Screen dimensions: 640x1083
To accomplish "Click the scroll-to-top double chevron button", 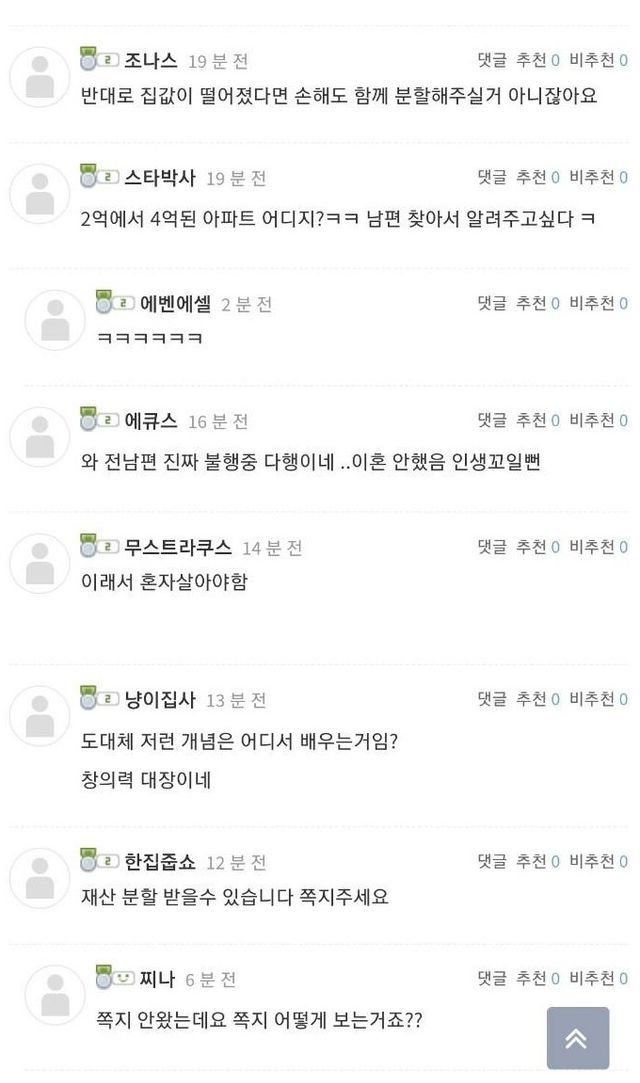I will [578, 1037].
